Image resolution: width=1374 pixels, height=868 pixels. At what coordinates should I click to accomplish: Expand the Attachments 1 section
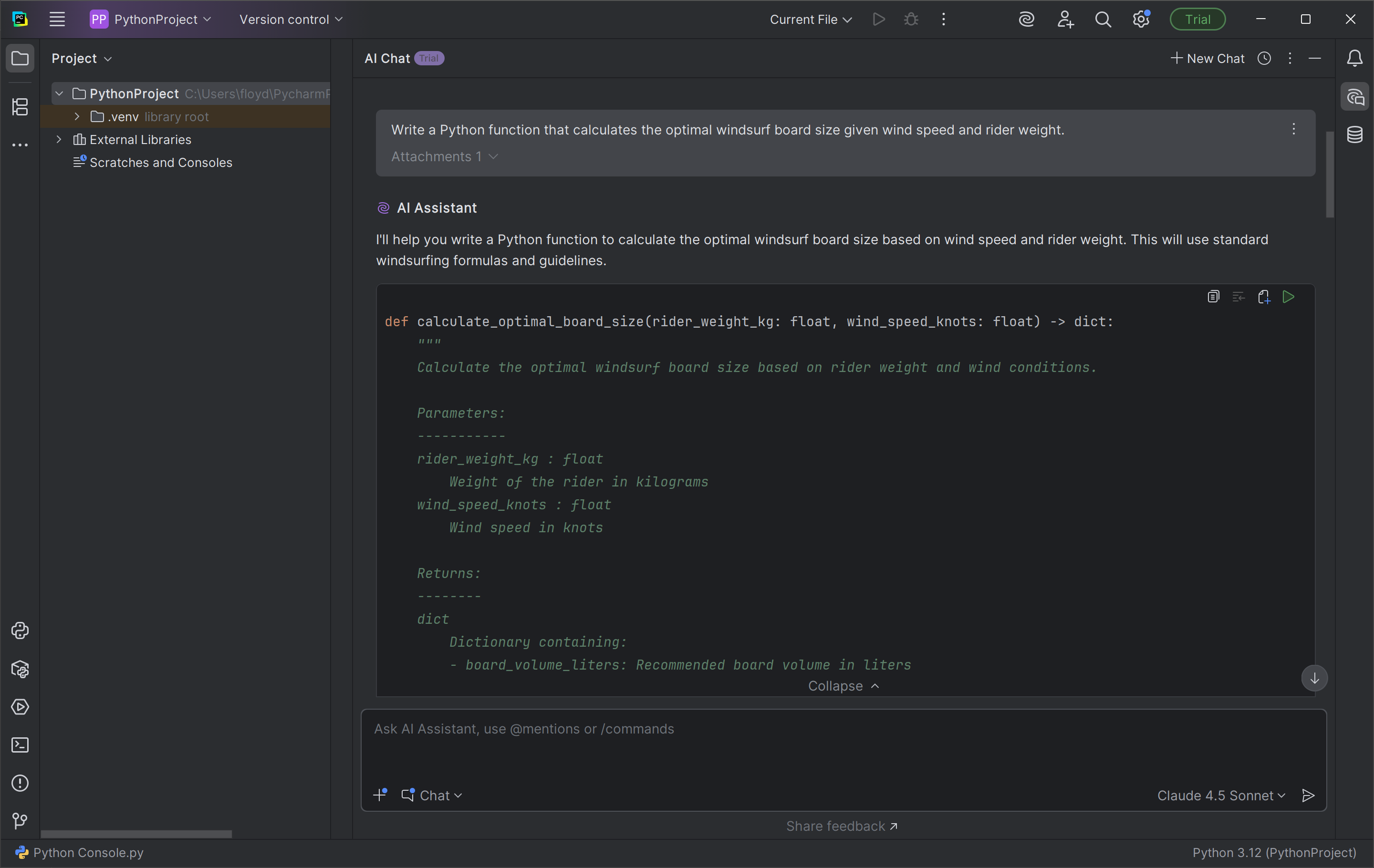[x=444, y=156]
